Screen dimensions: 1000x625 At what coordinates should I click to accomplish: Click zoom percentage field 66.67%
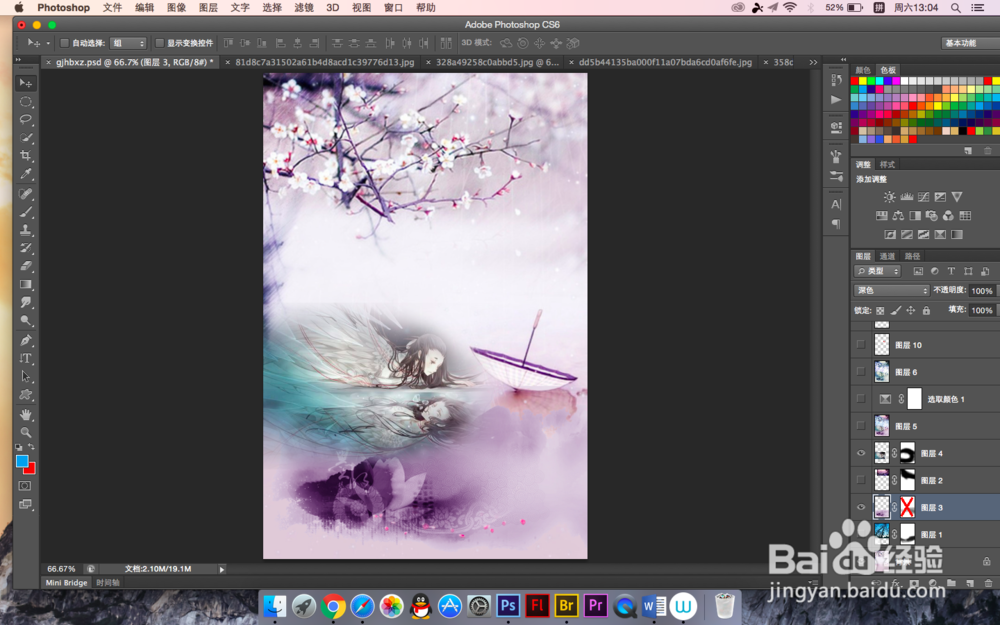coord(61,569)
